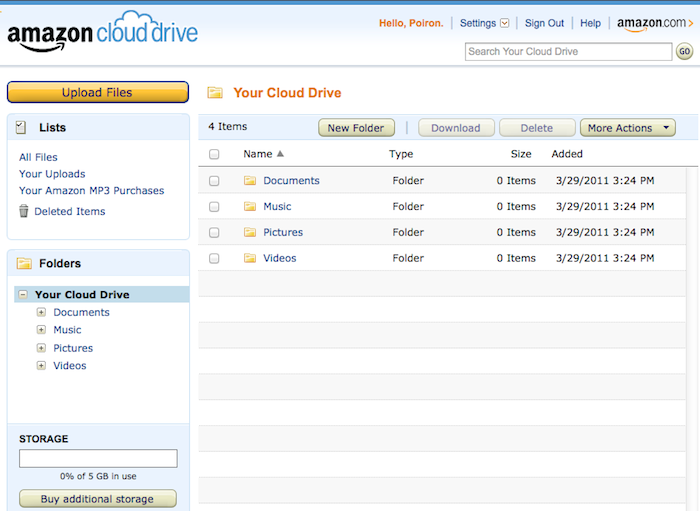Open Deleted Items via trash icon
Image resolution: width=700 pixels, height=511 pixels.
24,211
